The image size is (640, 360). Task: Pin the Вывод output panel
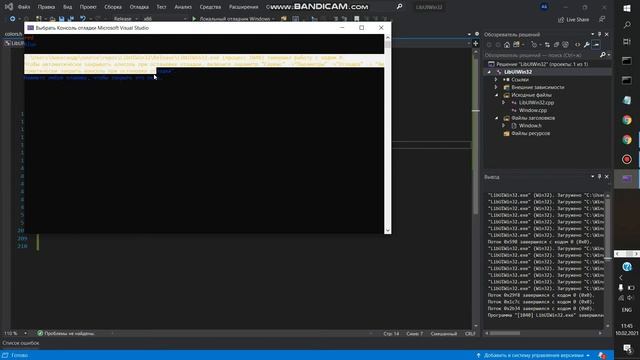(x=599, y=177)
